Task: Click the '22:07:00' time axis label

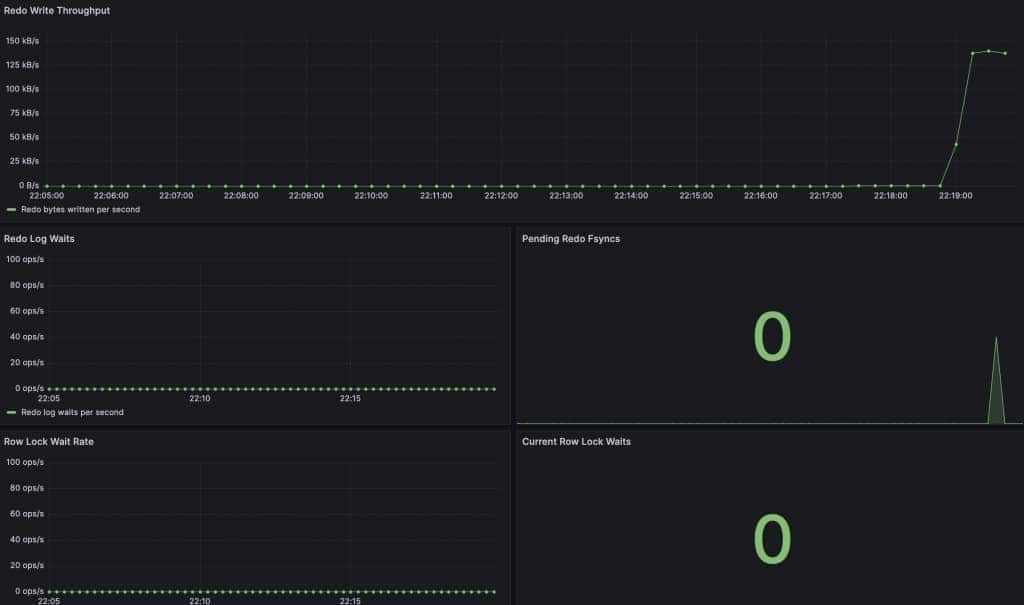Action: tap(176, 195)
